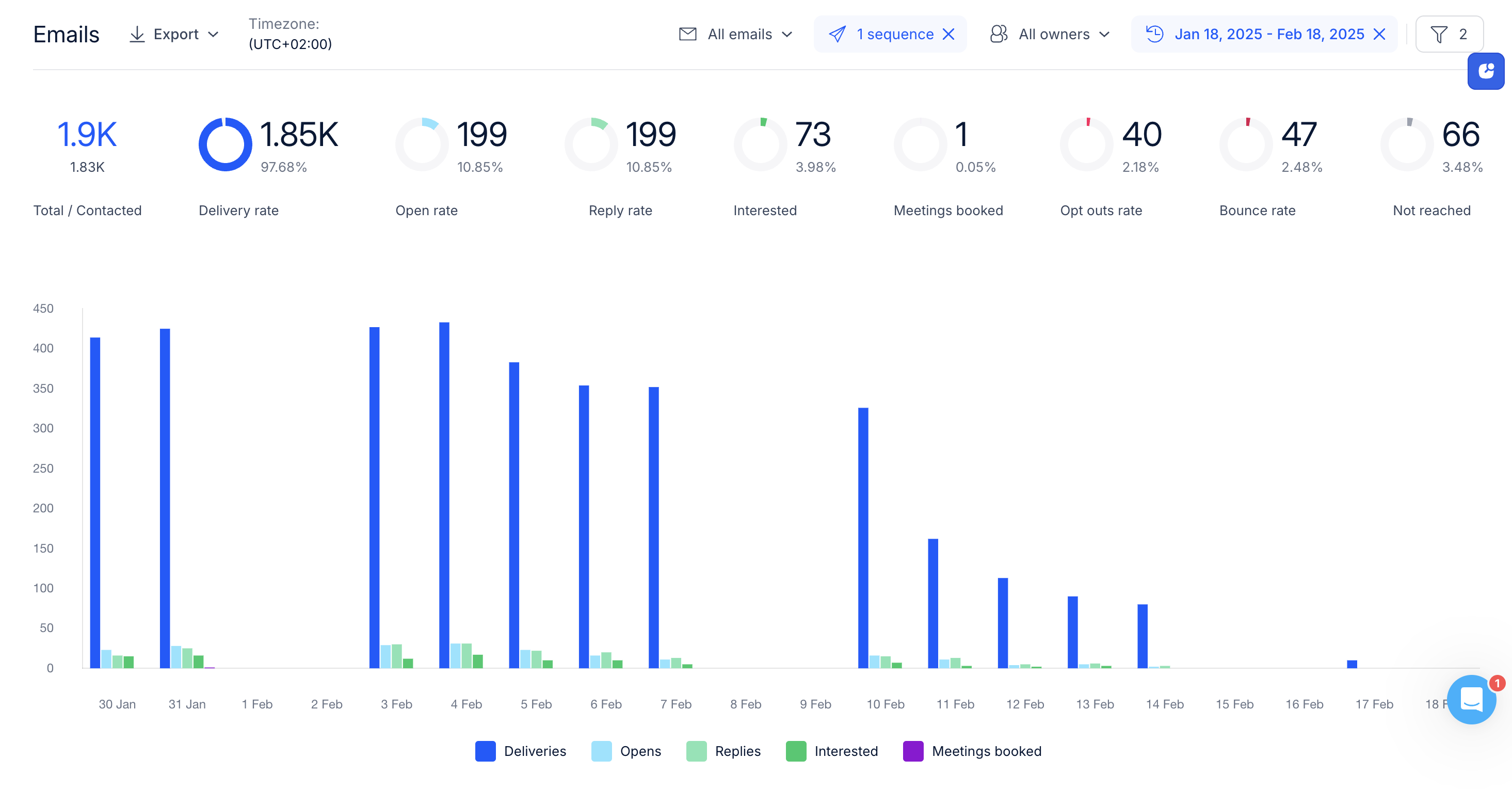Viewport: 1512px width, 807px height.
Task: Click the 3 Feb opens bar
Action: click(x=385, y=657)
